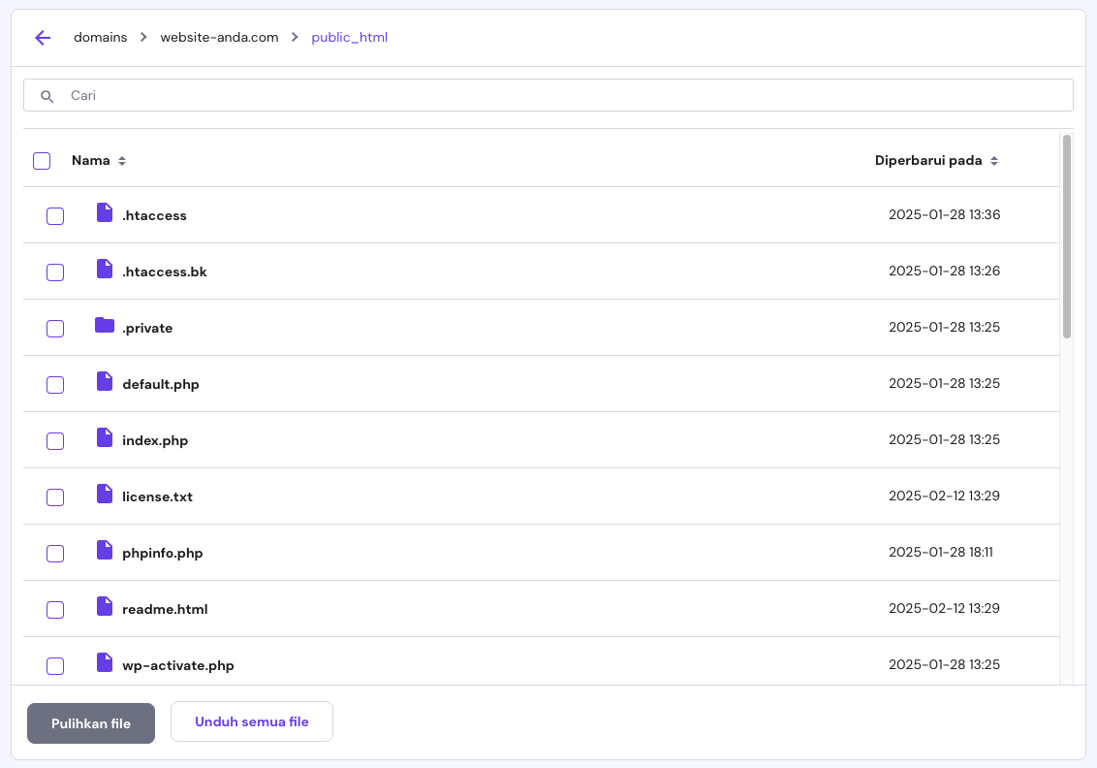1097x768 pixels.
Task: Click the file icon beside wp-activate.php
Action: tap(103, 664)
